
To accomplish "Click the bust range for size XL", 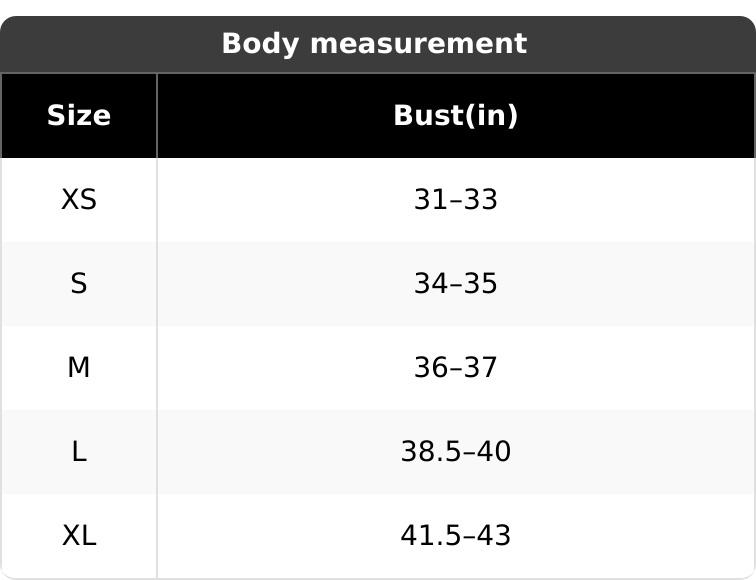I will 455,536.
